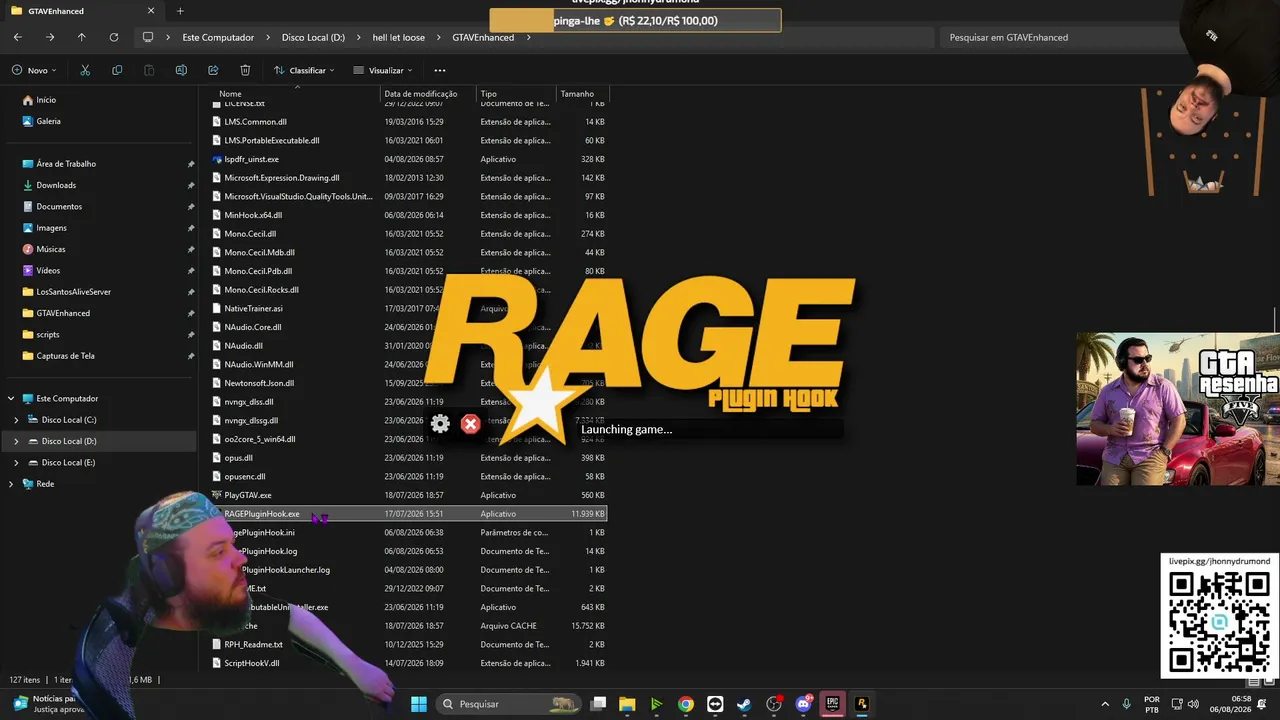
Task: Expand Disco Local (C:) in navigation tree
Action: (16, 420)
